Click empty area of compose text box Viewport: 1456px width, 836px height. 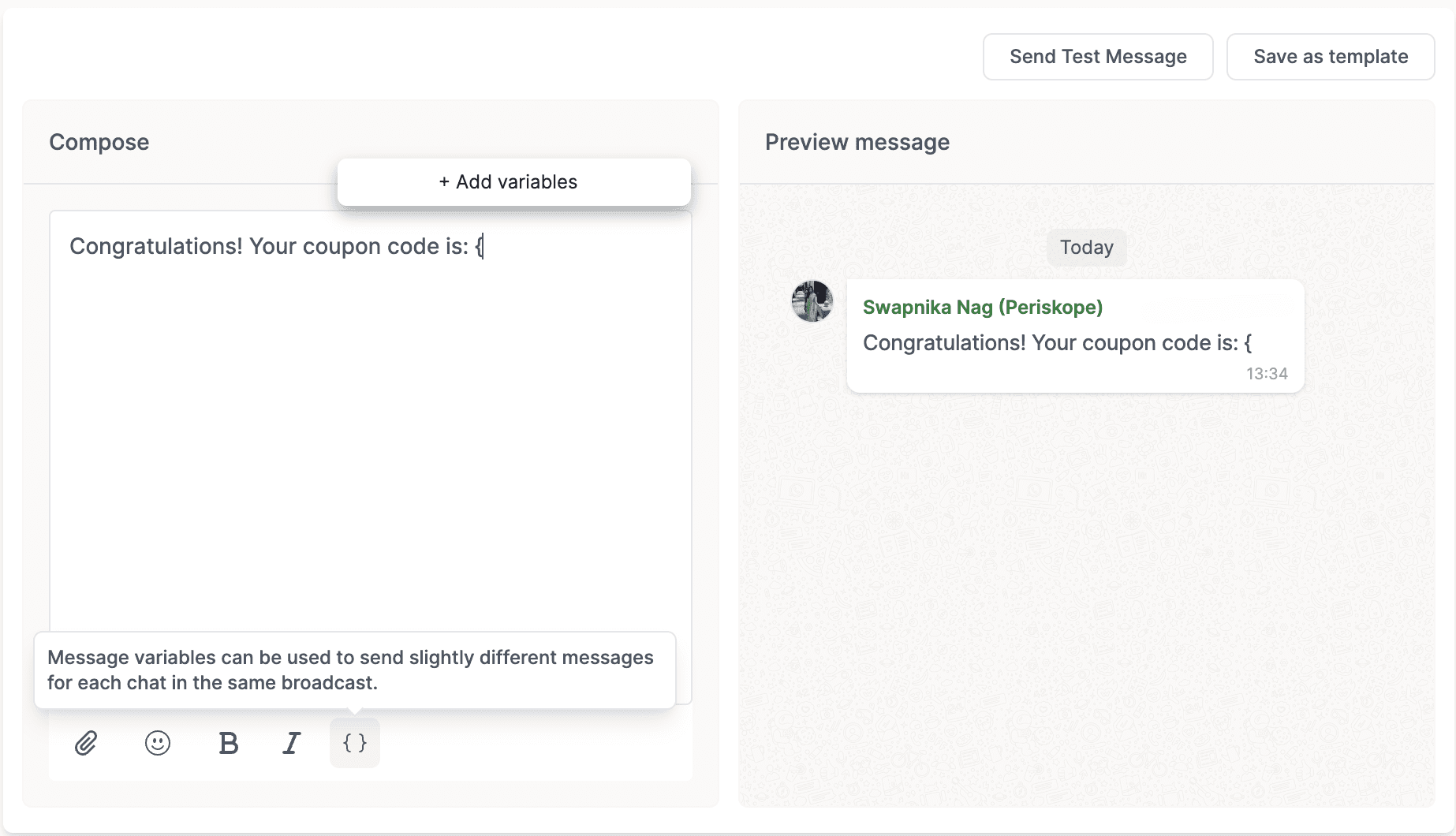coord(371,442)
